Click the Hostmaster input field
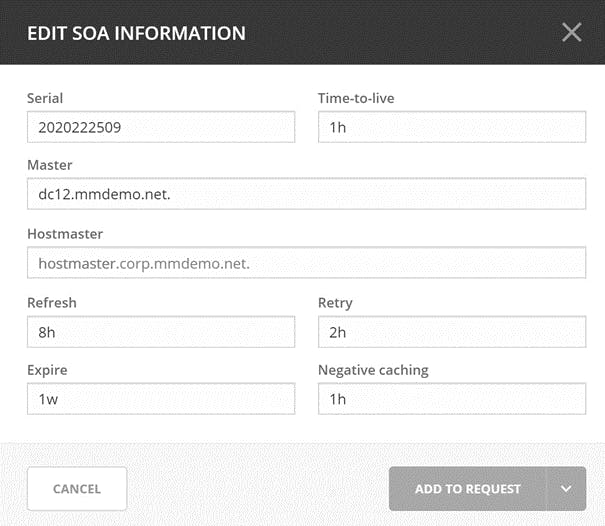Screen dimensions: 605x526 (x=306, y=263)
